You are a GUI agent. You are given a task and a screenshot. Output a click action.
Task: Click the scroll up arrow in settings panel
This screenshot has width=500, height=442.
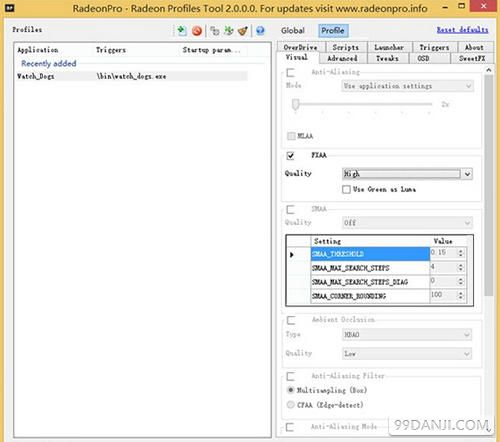489,70
